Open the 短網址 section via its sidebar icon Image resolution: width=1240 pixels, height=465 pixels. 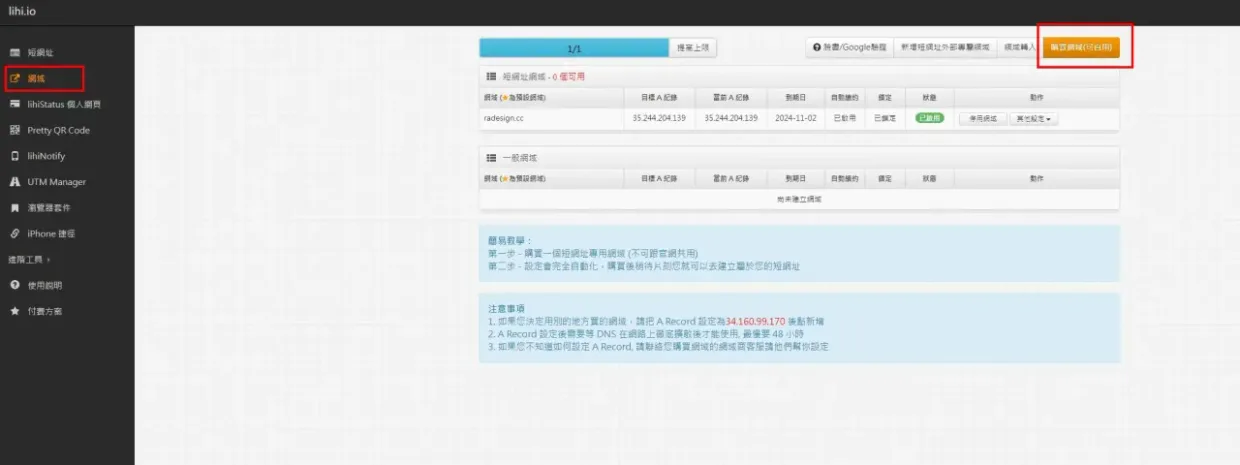pyautogui.click(x=14, y=52)
